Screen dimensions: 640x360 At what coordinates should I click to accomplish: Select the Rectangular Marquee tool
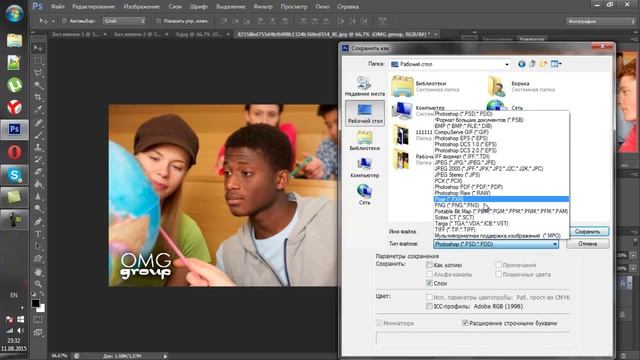(x=38, y=61)
